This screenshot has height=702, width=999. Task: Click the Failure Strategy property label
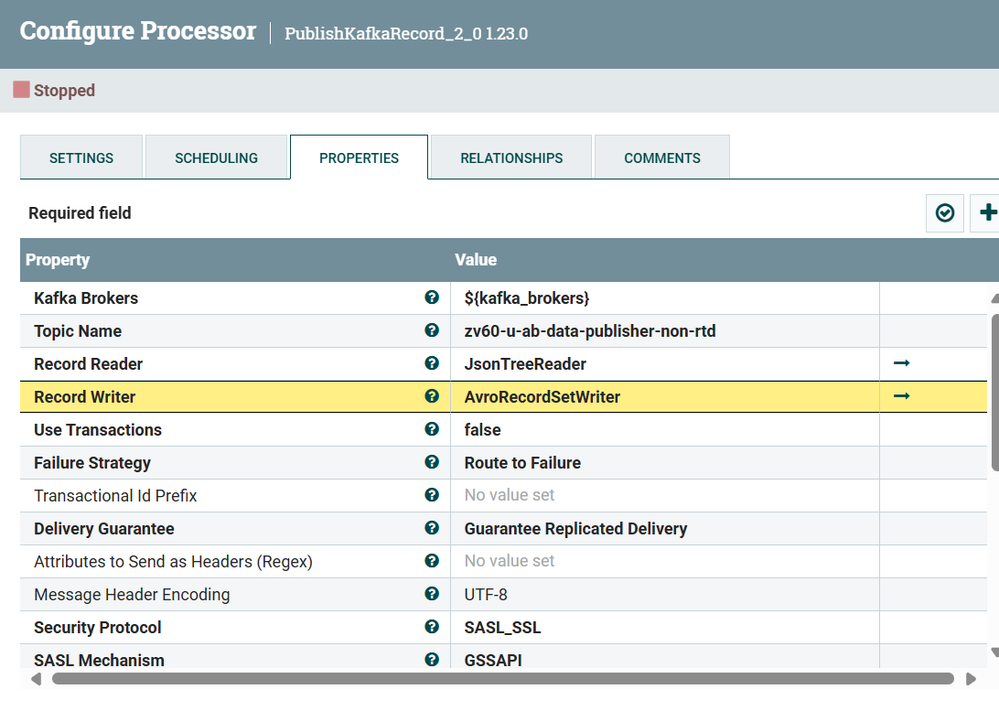pos(92,463)
